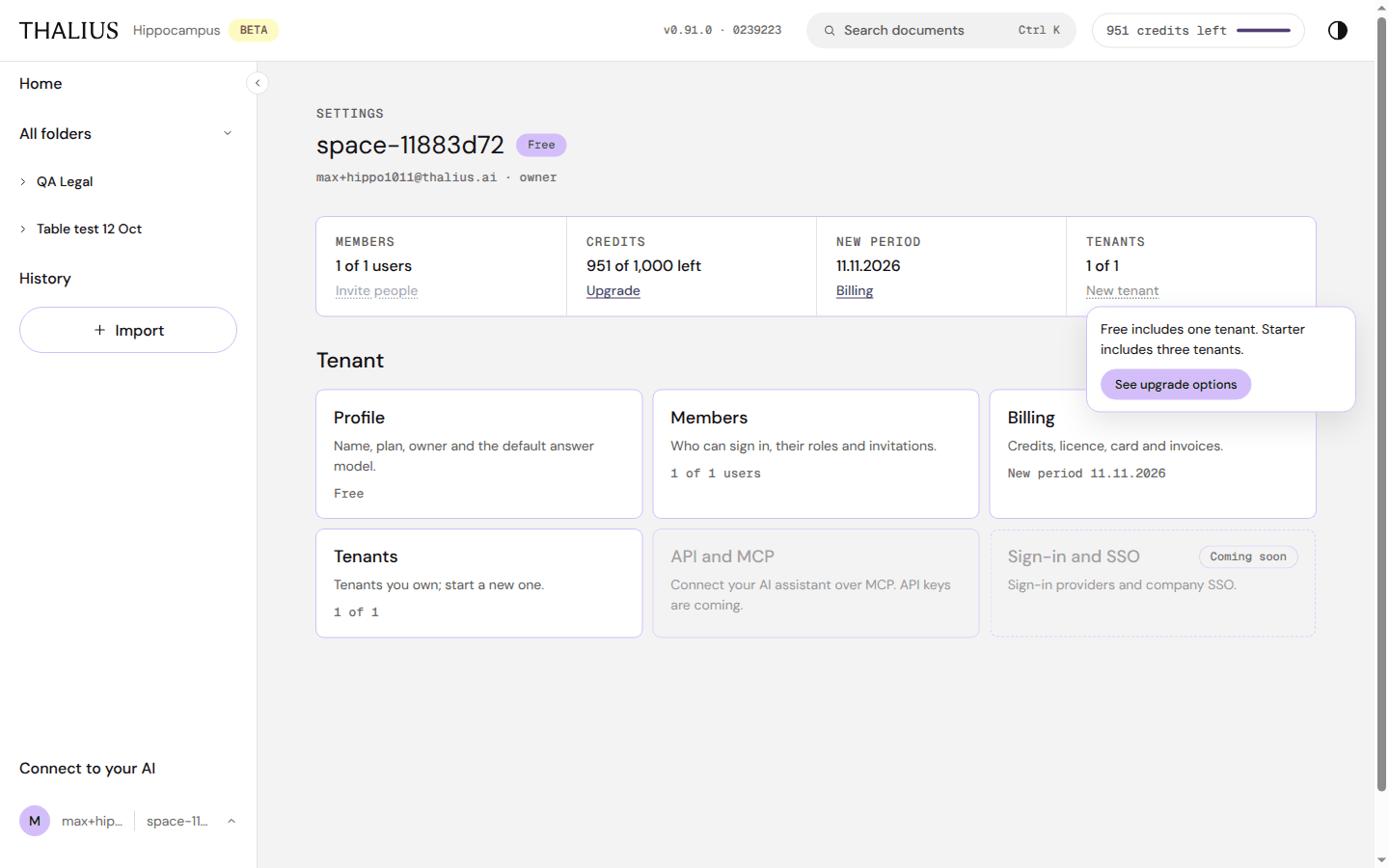Click the API and MCP card
The height and width of the screenshot is (868, 1389).
click(816, 583)
